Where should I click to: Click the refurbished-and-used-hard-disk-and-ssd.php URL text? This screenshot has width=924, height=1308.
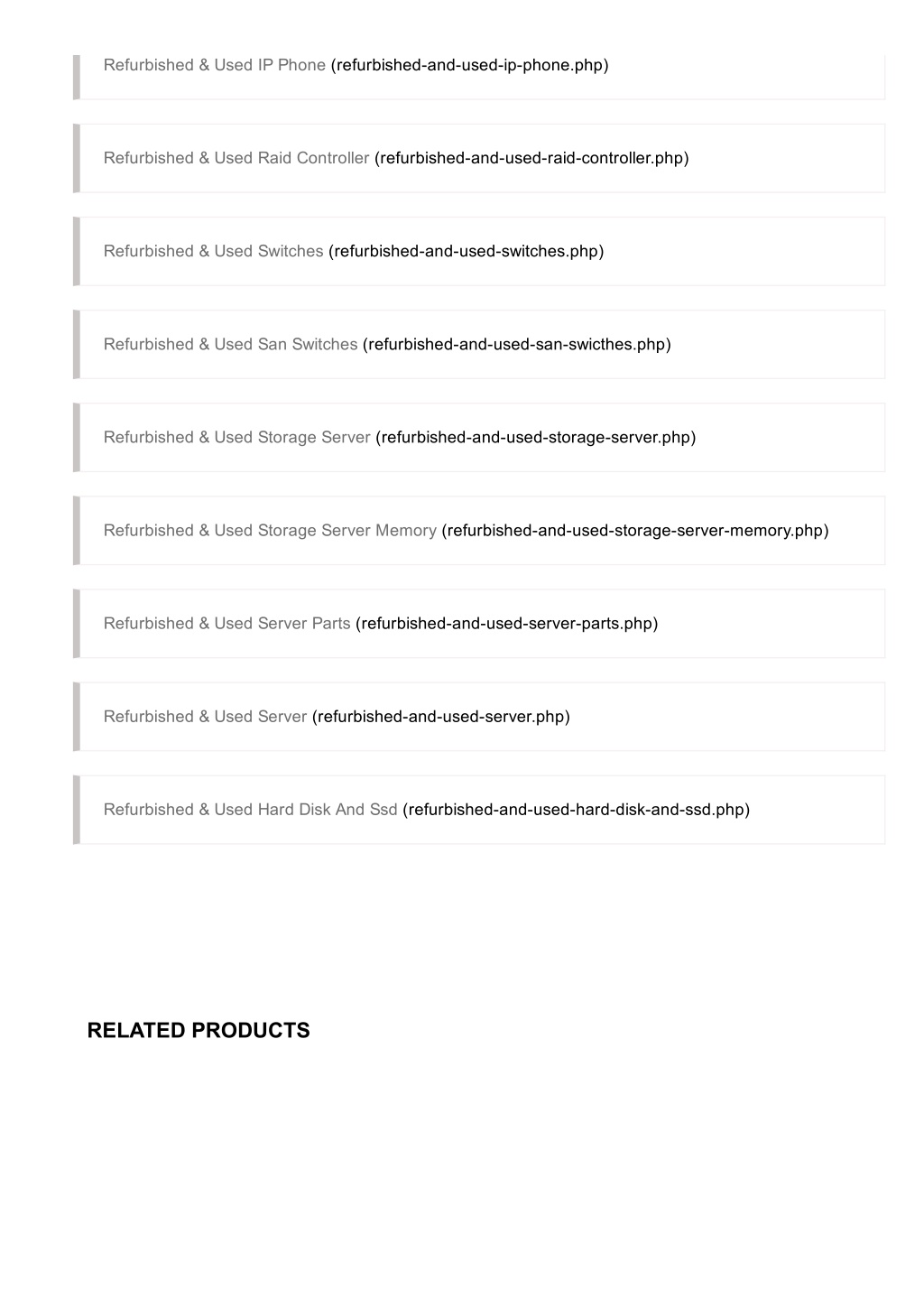click(577, 809)
